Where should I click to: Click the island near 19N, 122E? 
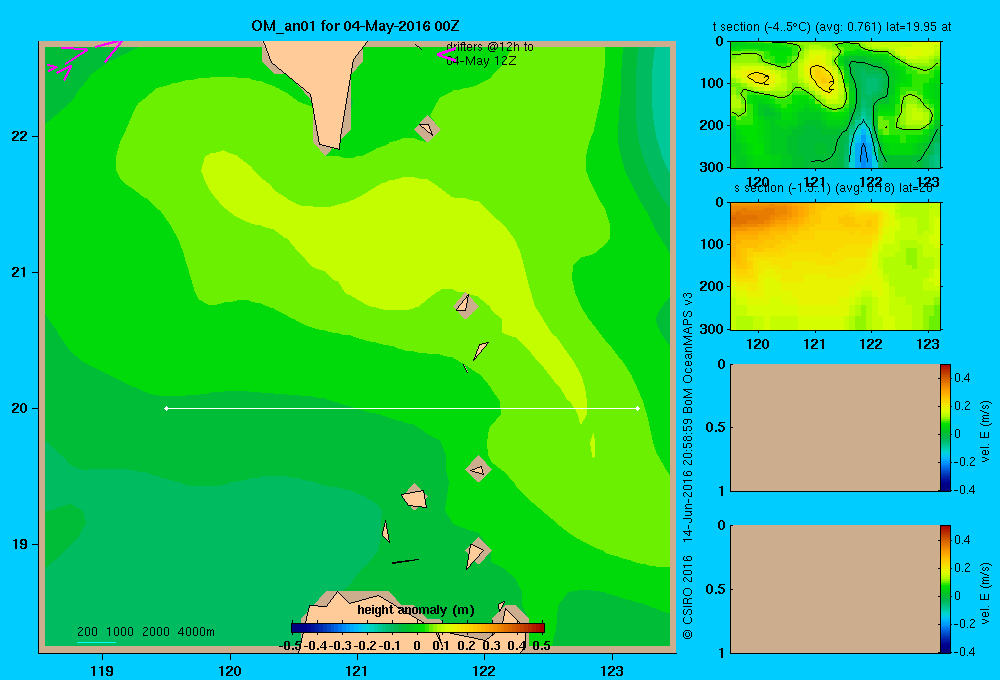pyautogui.click(x=476, y=553)
